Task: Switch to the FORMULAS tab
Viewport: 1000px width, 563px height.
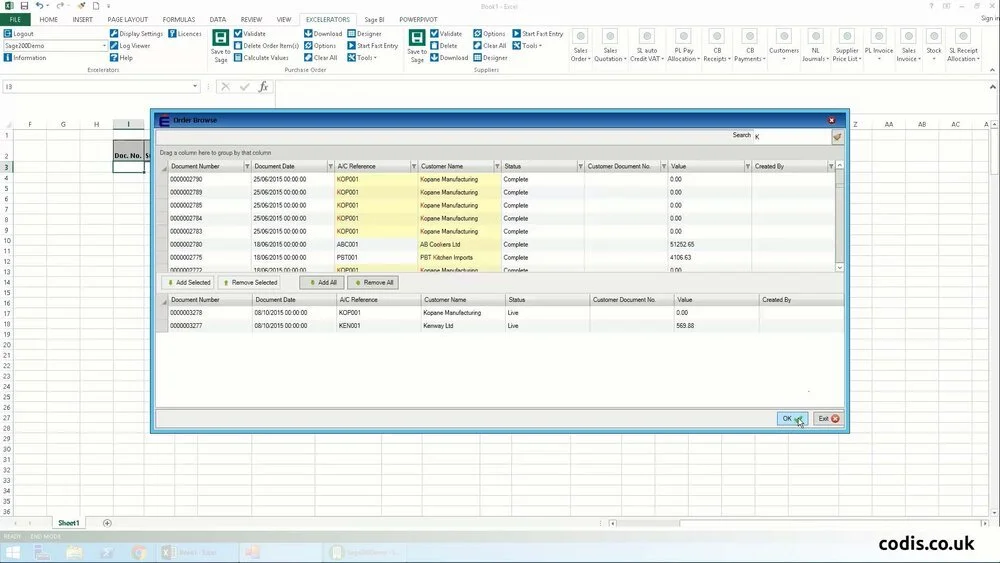Action: 179,20
